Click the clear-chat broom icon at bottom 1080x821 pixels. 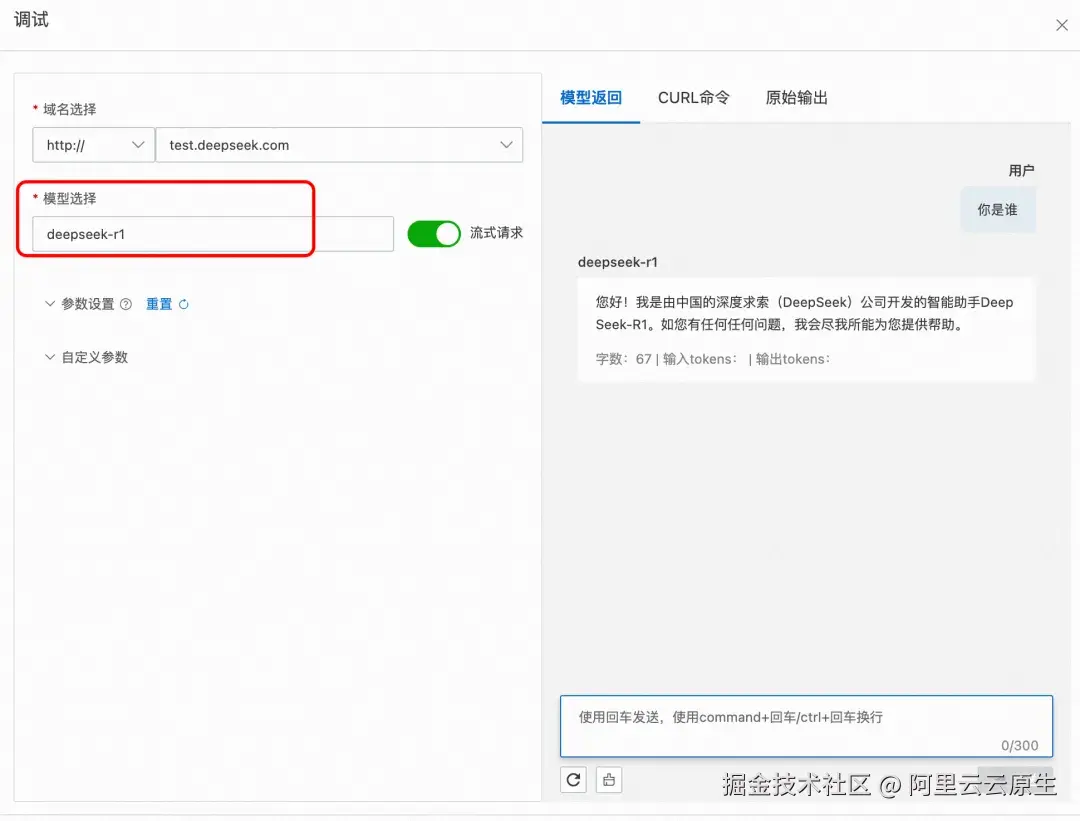click(x=609, y=779)
